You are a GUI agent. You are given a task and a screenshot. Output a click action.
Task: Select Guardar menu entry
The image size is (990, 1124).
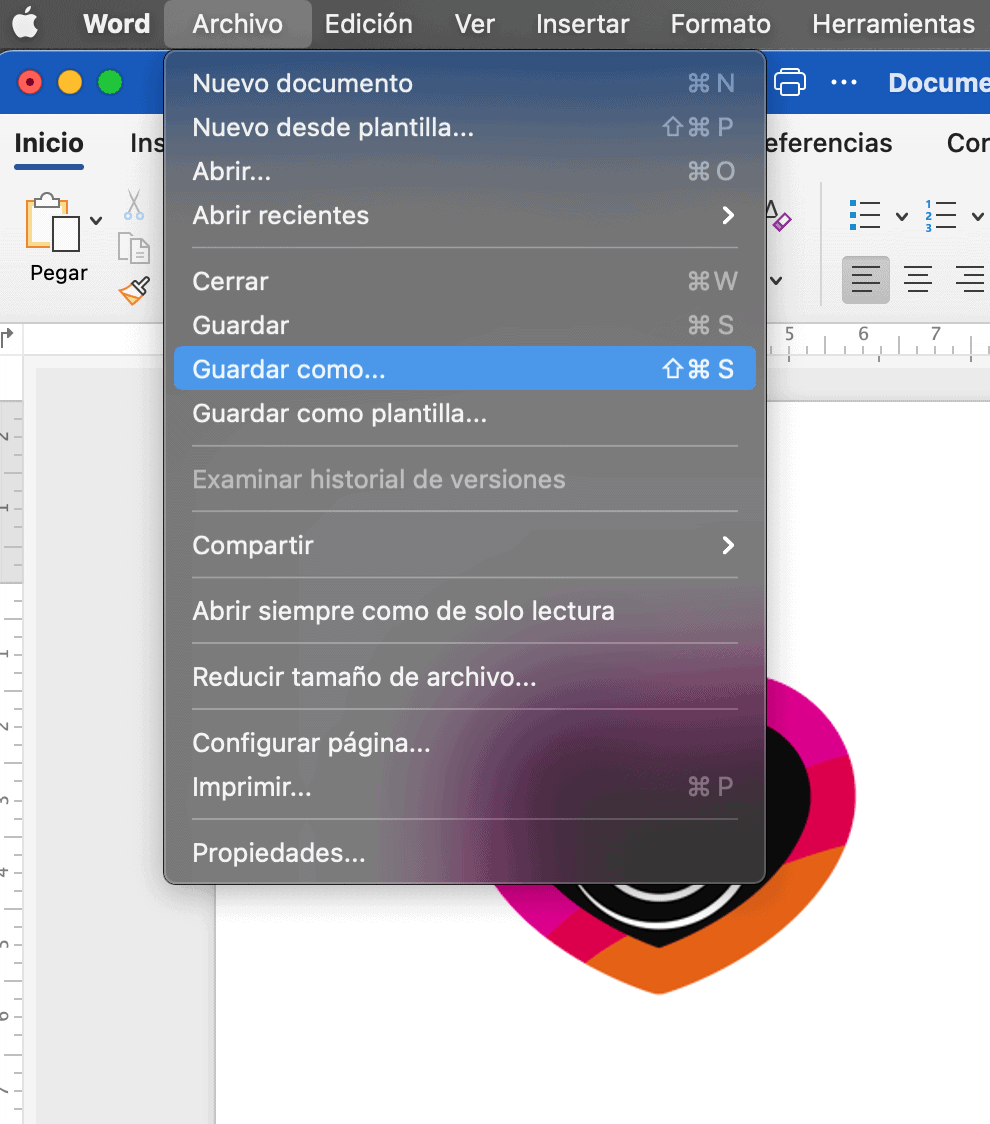point(465,325)
